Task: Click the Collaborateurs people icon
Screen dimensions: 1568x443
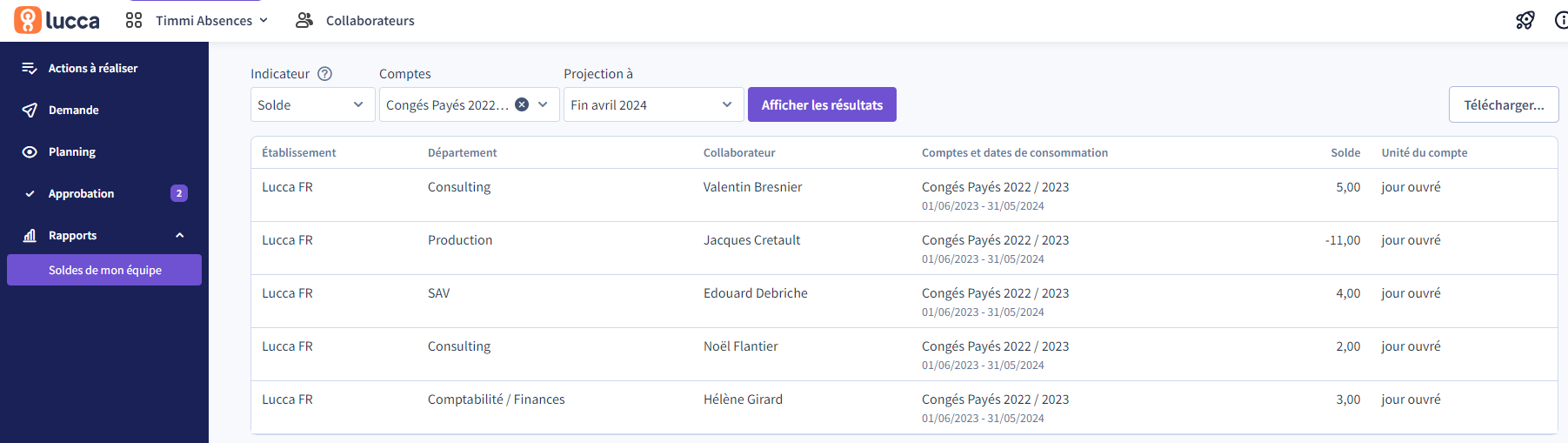Action: pyautogui.click(x=304, y=20)
